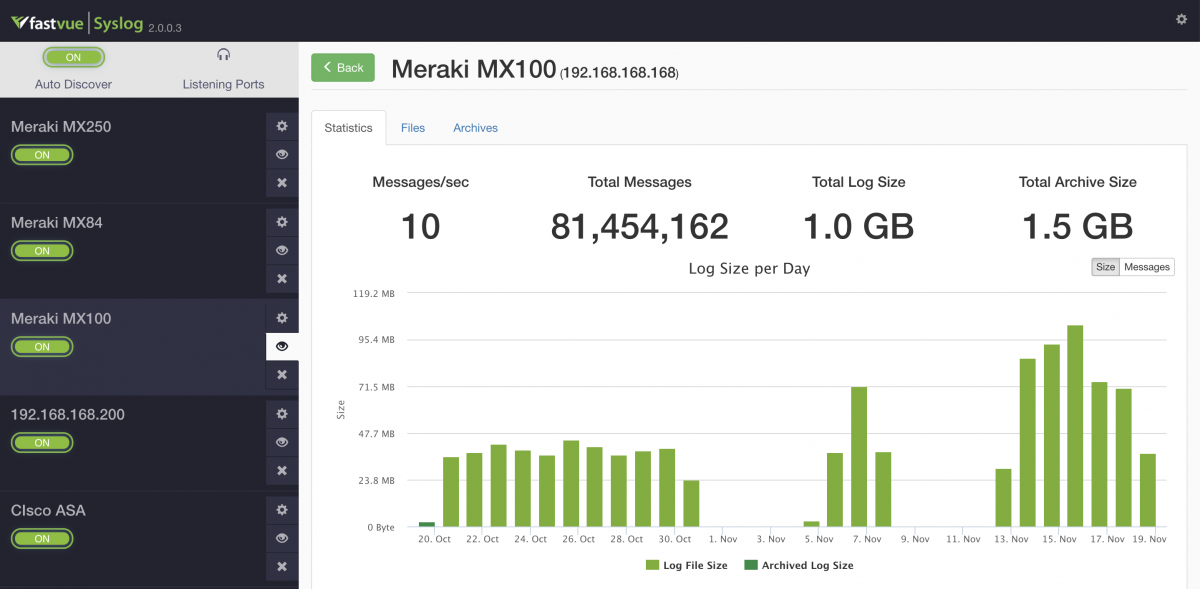Open the Archives tab
This screenshot has height=589, width=1200.
click(475, 127)
